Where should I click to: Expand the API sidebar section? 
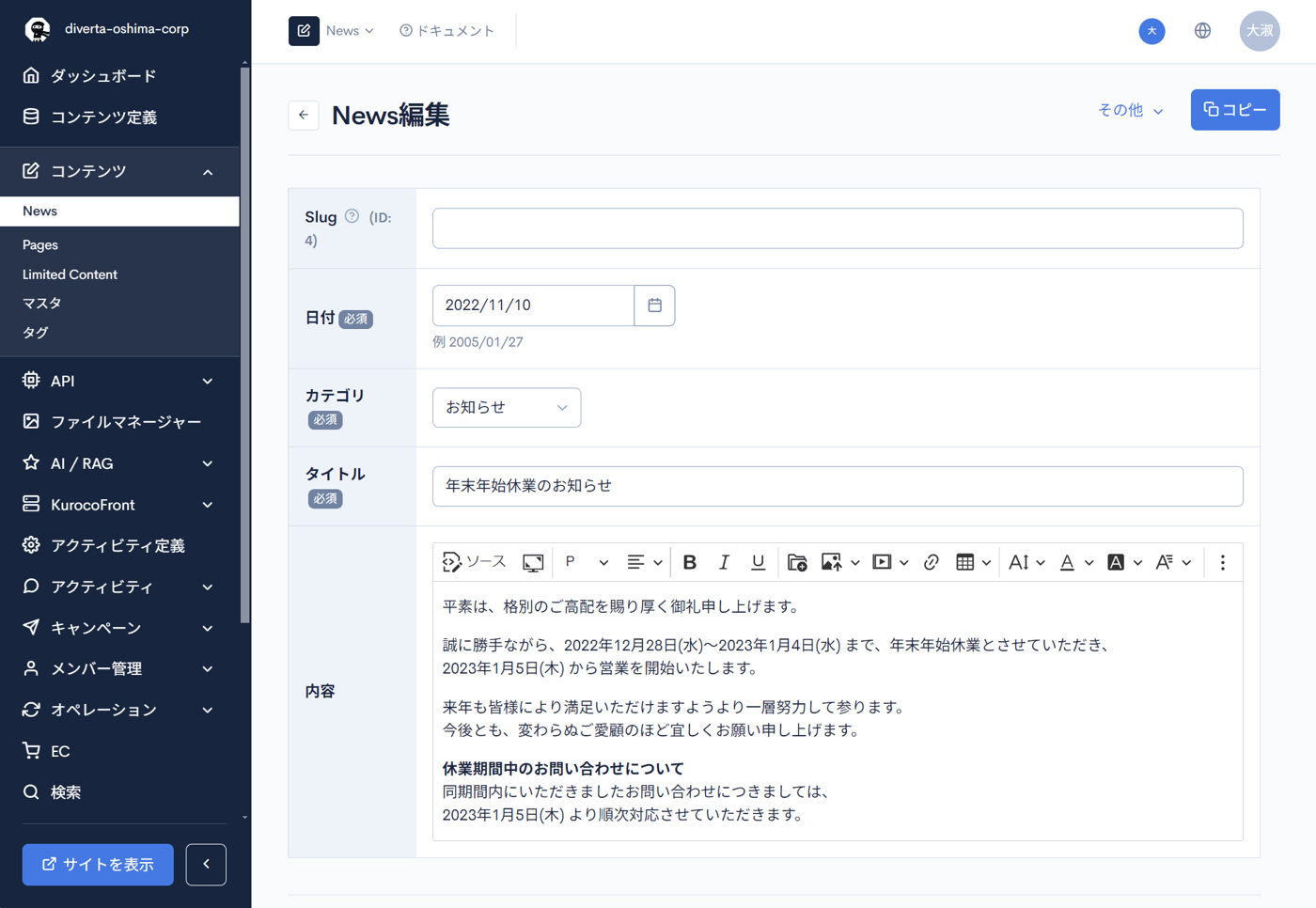[x=119, y=381]
